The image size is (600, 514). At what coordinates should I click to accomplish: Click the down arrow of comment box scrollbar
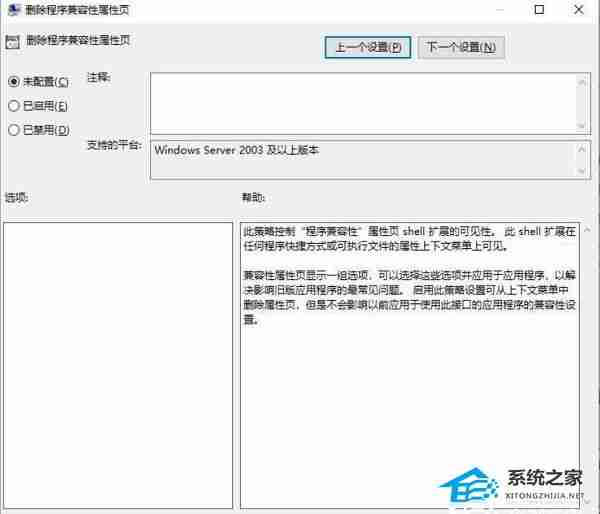pyautogui.click(x=582, y=126)
